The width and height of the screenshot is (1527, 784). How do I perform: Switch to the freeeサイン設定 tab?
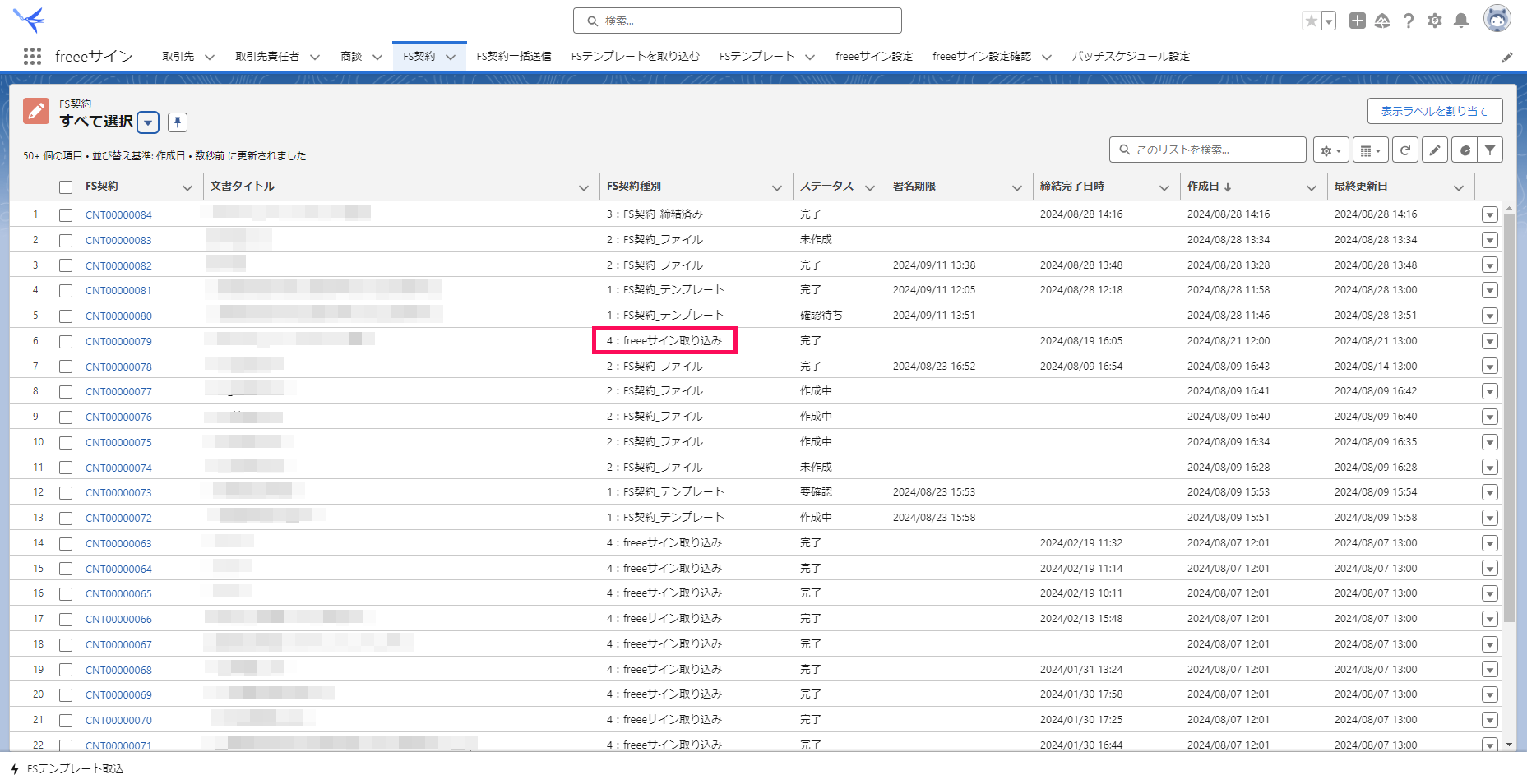coord(874,57)
